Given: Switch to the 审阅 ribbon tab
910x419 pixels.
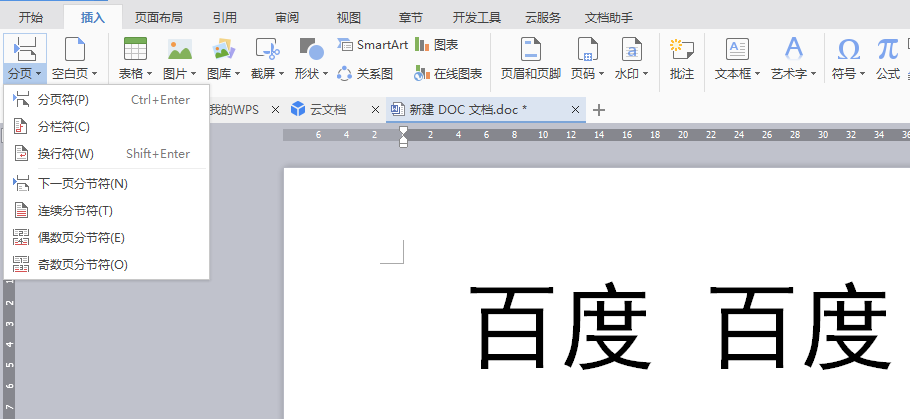Looking at the screenshot, I should [287, 17].
